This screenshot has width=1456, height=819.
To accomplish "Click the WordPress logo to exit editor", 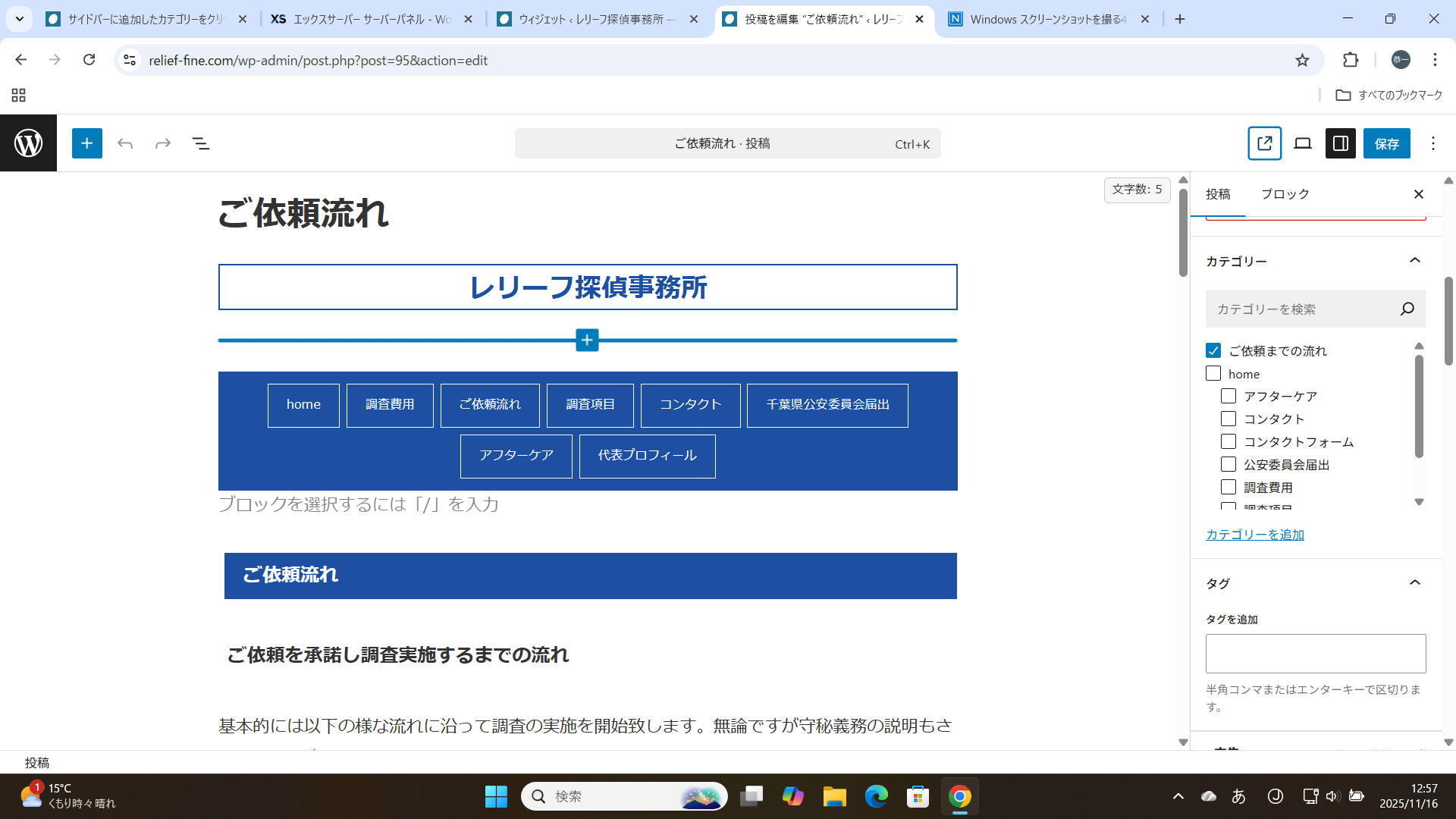I will pyautogui.click(x=28, y=143).
